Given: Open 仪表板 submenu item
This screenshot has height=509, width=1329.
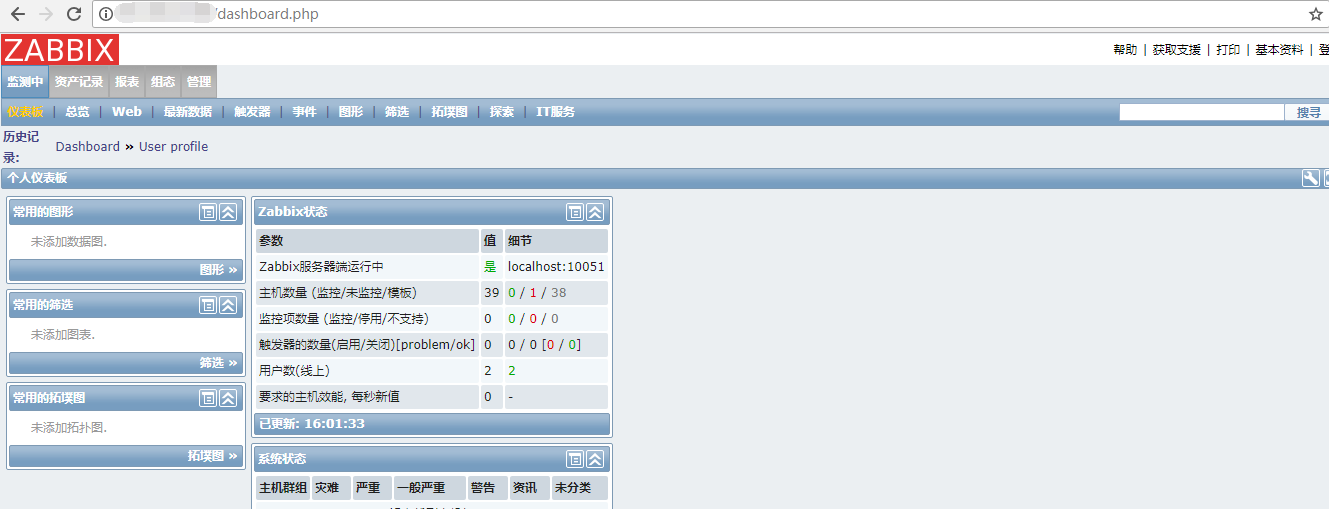Looking at the screenshot, I should (25, 112).
